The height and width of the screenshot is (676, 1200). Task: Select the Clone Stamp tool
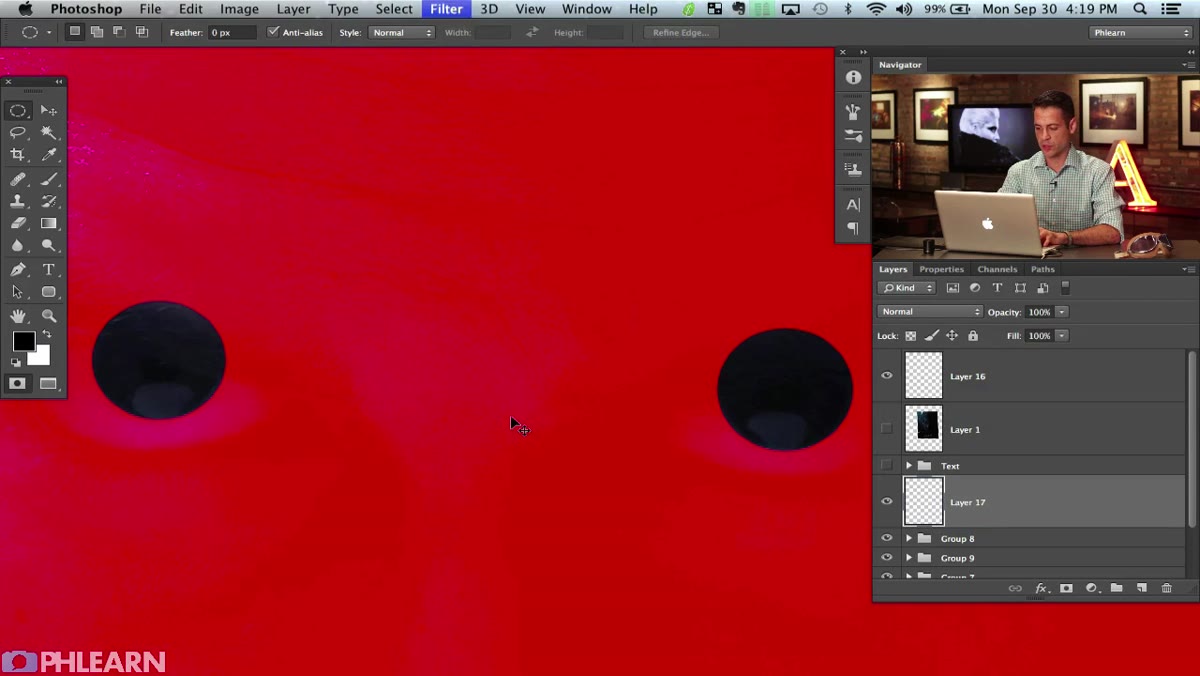[18, 201]
